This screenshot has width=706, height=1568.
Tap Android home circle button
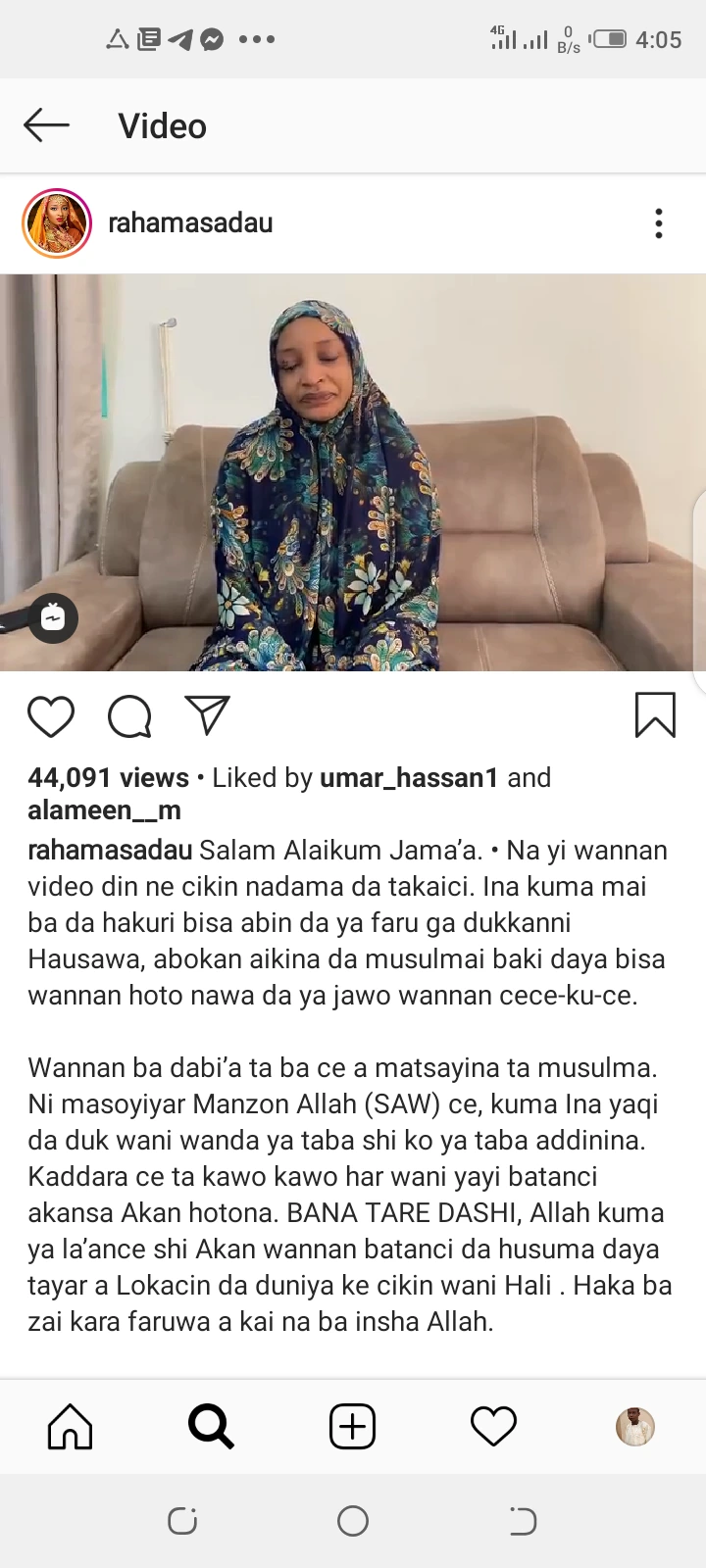[x=353, y=1521]
